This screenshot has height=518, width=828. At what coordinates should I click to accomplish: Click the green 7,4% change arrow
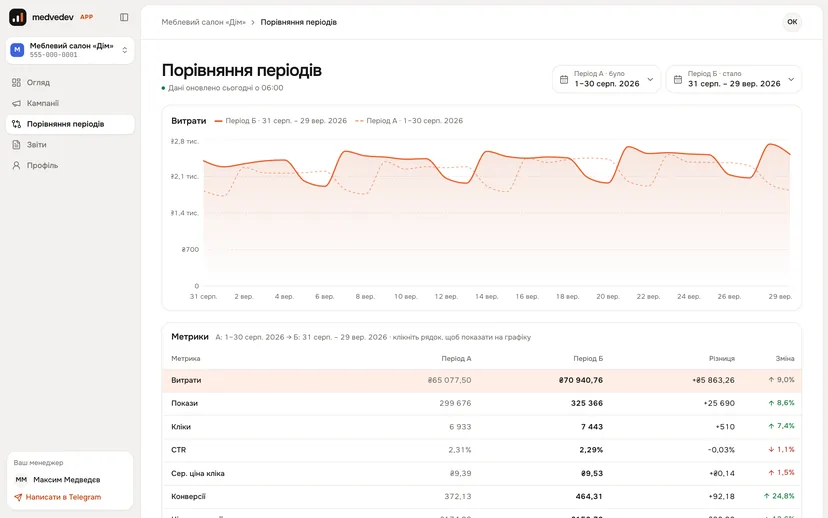(771, 426)
